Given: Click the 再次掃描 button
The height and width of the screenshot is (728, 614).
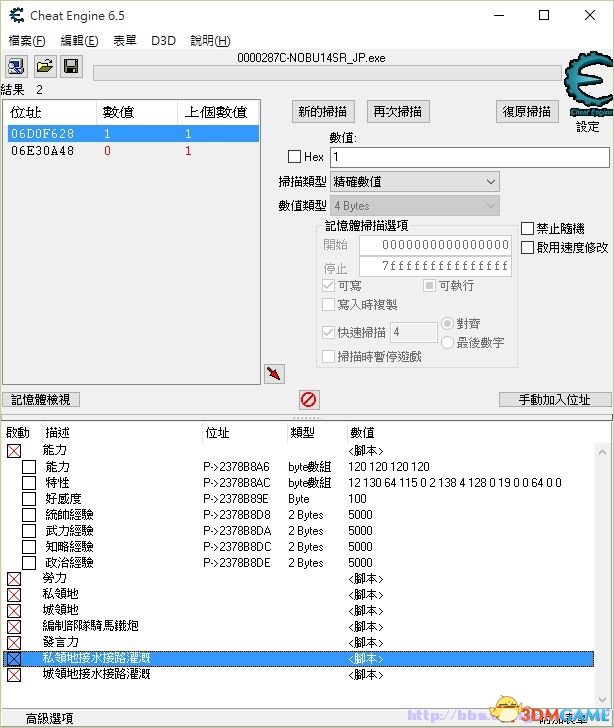Looking at the screenshot, I should [x=398, y=111].
